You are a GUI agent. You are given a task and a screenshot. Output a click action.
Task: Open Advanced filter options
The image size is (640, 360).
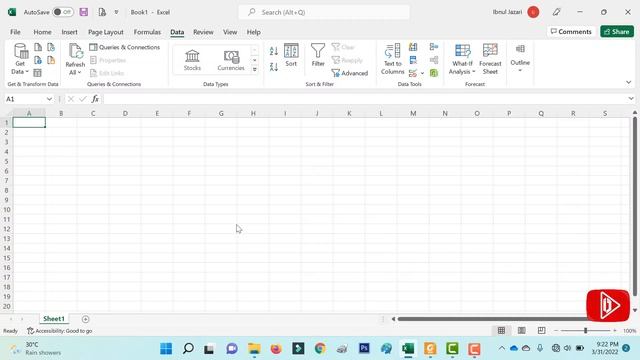click(349, 73)
